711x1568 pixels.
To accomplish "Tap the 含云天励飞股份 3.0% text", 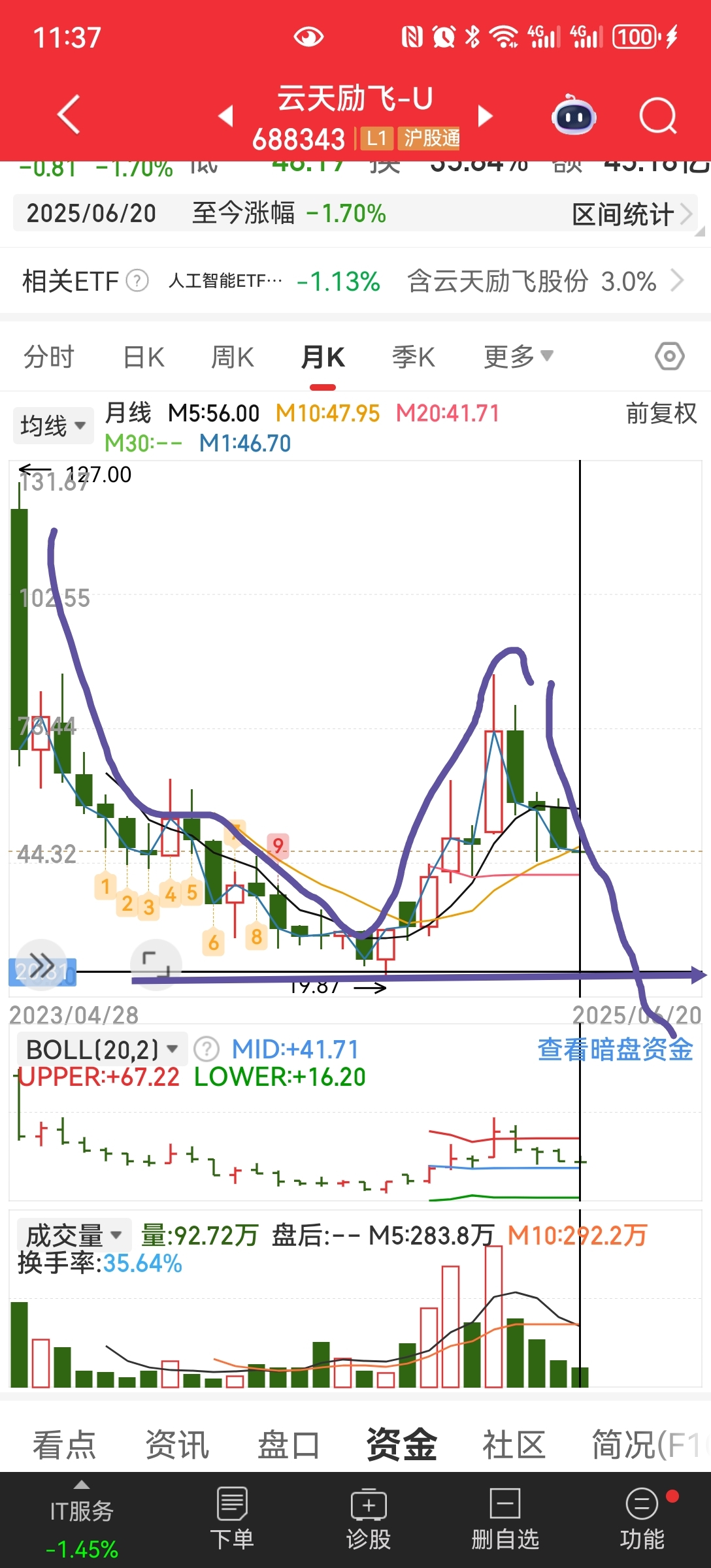I will tap(532, 282).
